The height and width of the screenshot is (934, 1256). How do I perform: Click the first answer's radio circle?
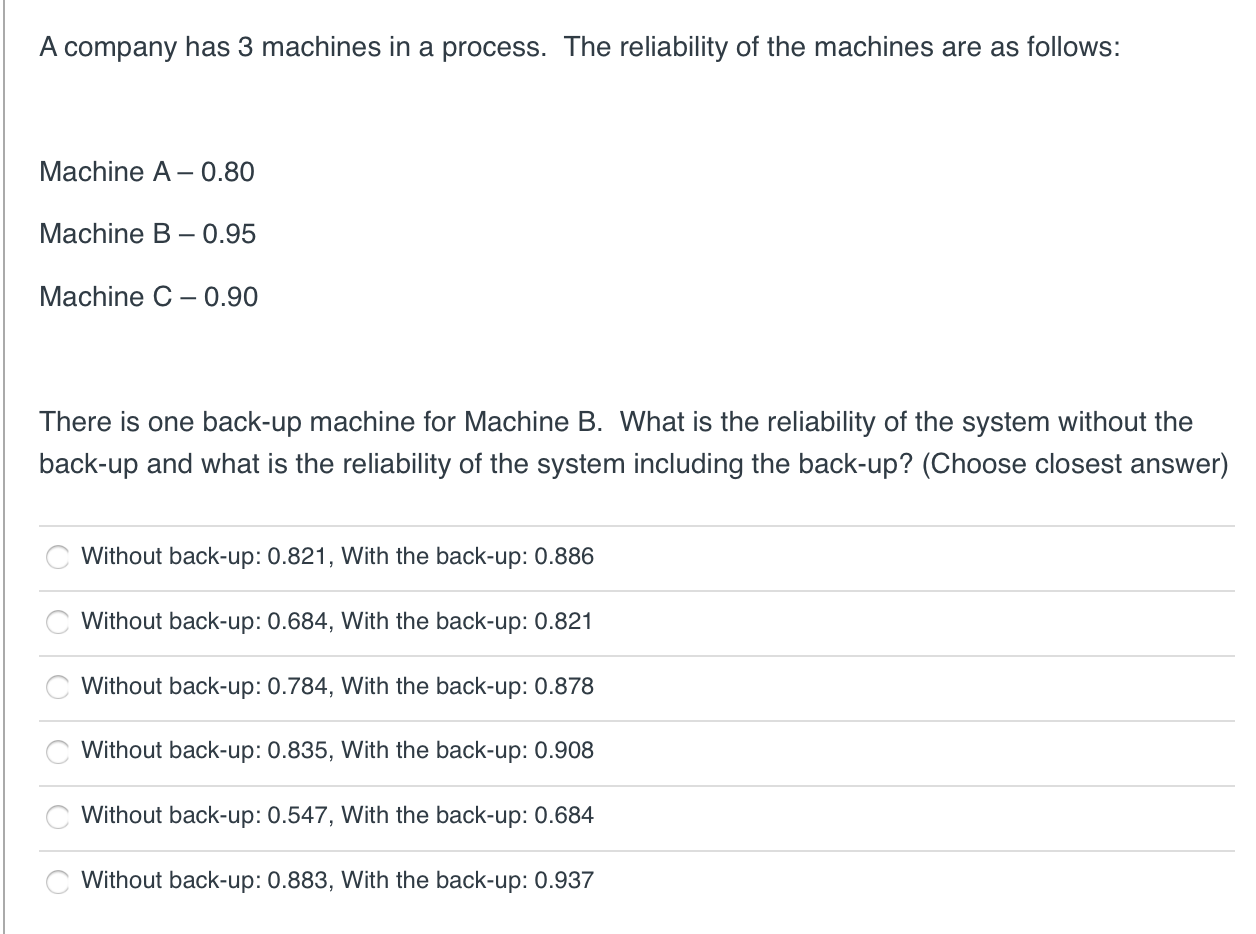(58, 557)
